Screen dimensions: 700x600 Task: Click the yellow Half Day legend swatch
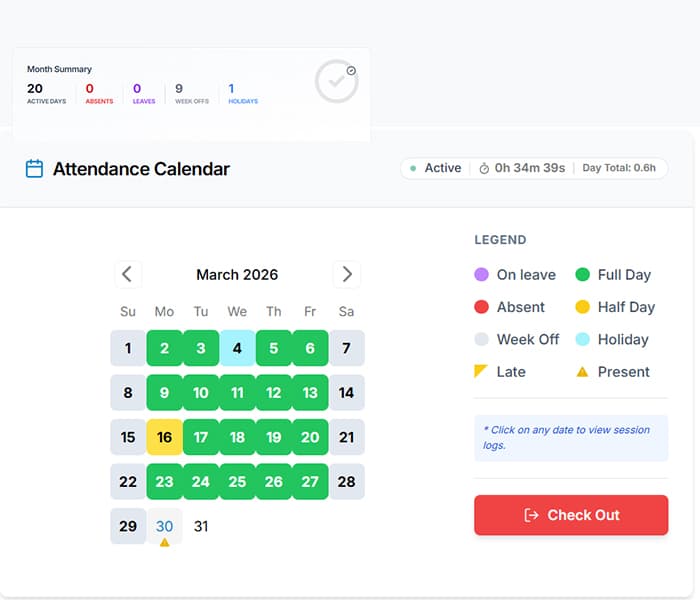click(583, 307)
